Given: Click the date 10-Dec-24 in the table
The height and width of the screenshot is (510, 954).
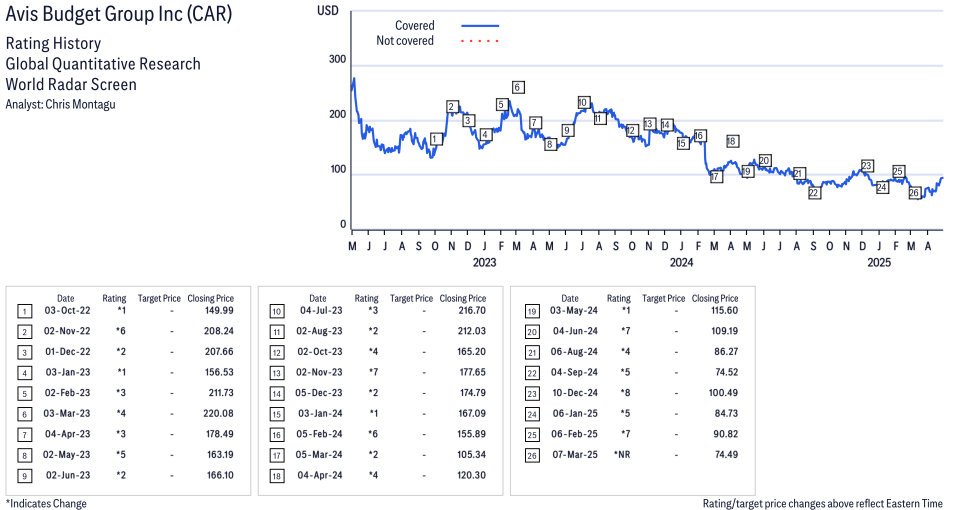Looking at the screenshot, I should (575, 393).
